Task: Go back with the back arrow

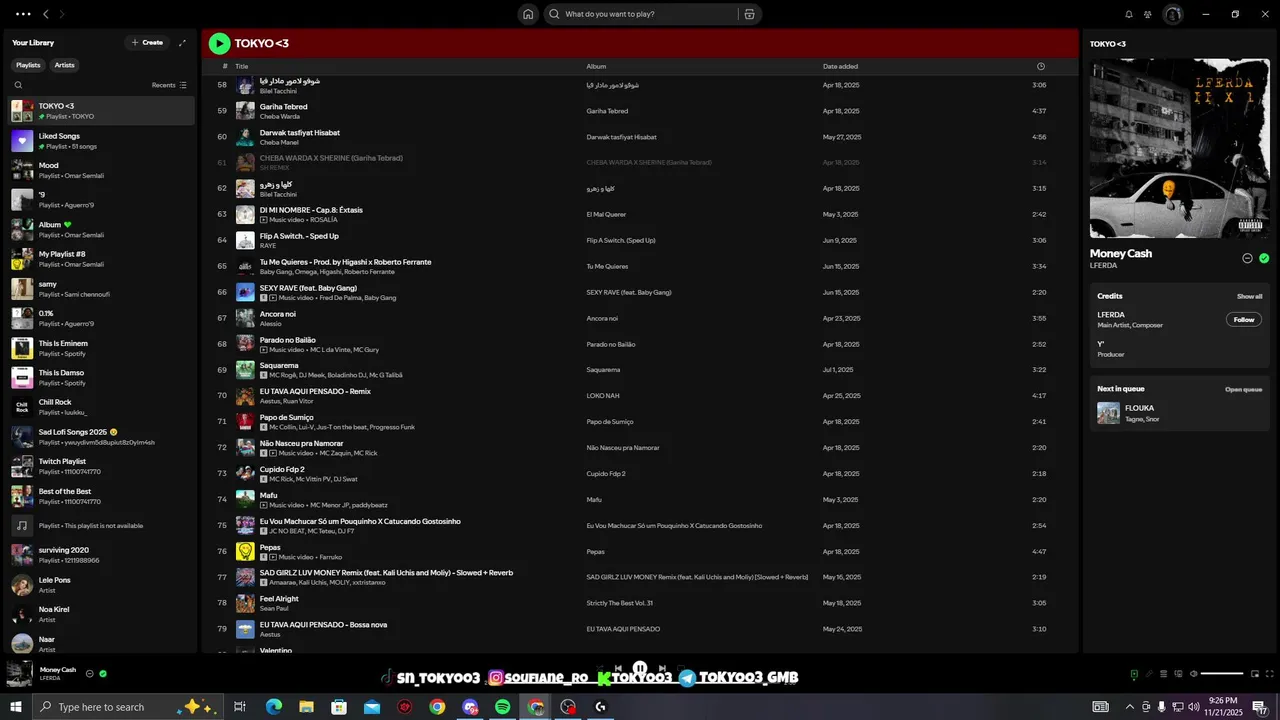Action: click(x=46, y=14)
